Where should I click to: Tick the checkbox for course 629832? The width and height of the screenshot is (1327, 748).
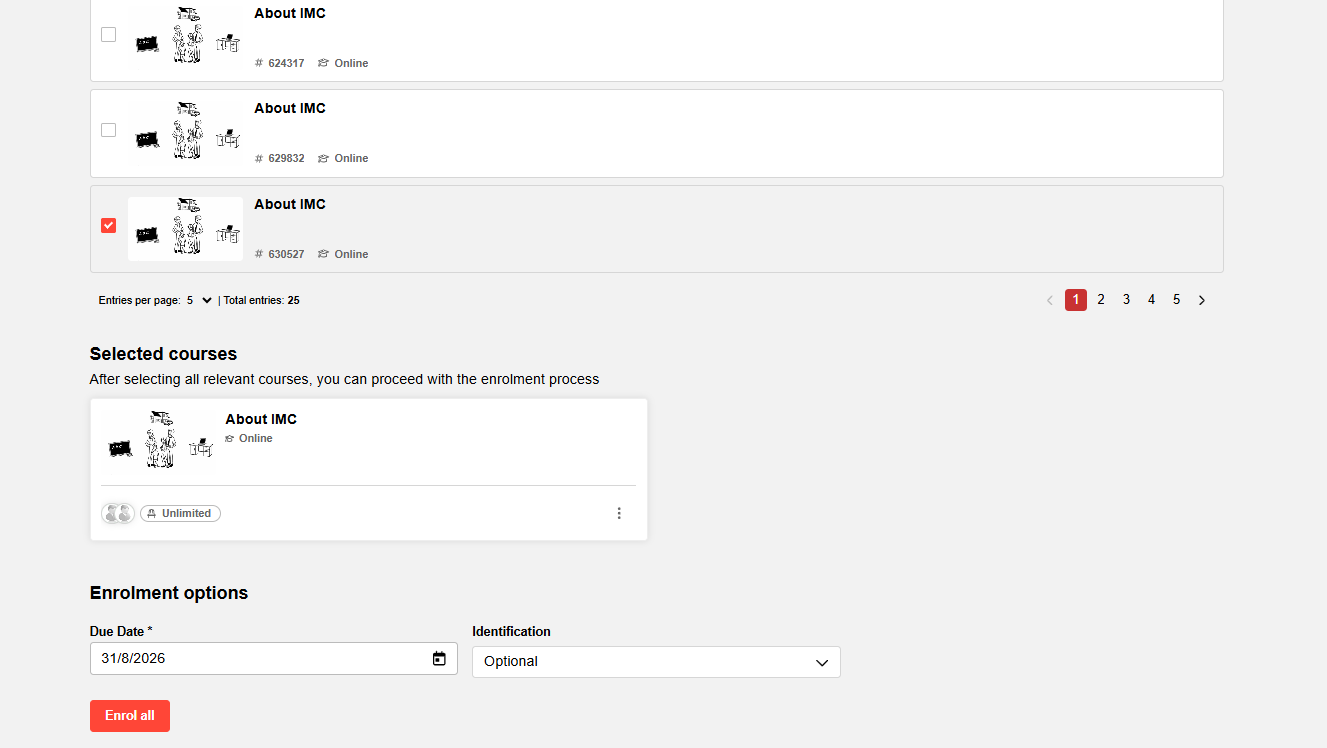[x=108, y=130]
